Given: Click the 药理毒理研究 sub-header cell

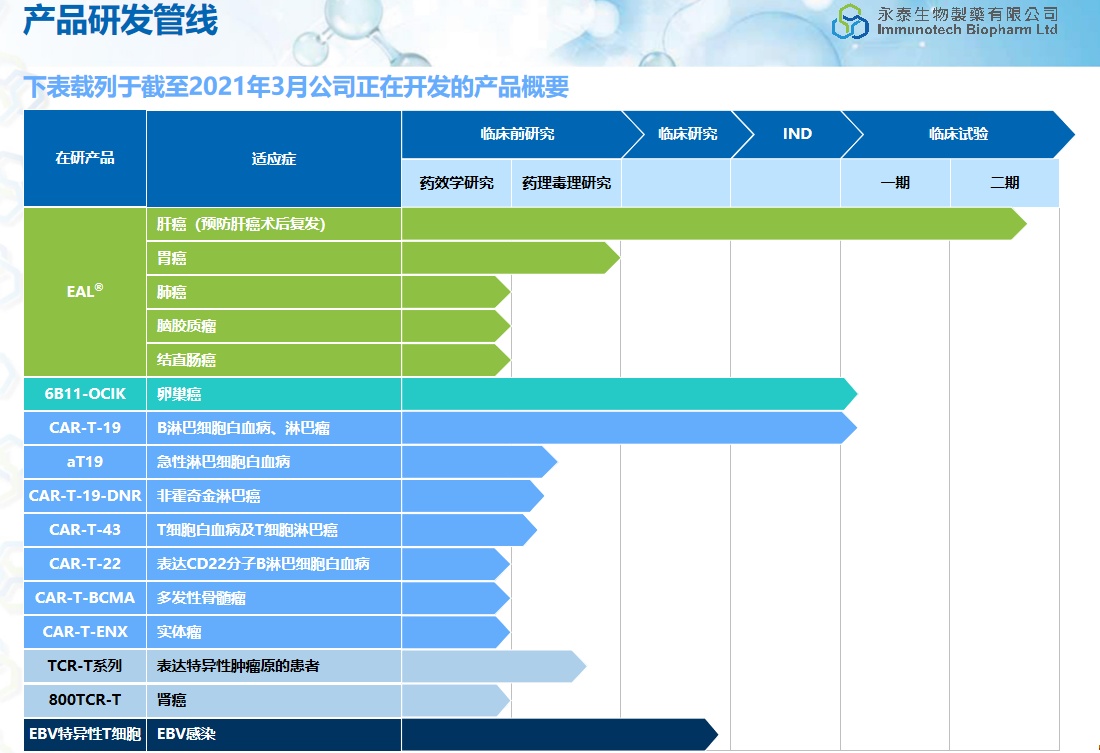Looking at the screenshot, I should (x=566, y=183).
